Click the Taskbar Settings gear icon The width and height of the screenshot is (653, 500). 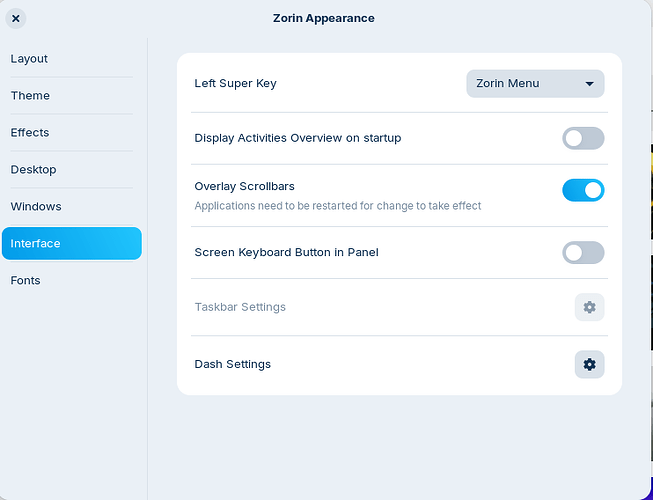[x=589, y=307]
